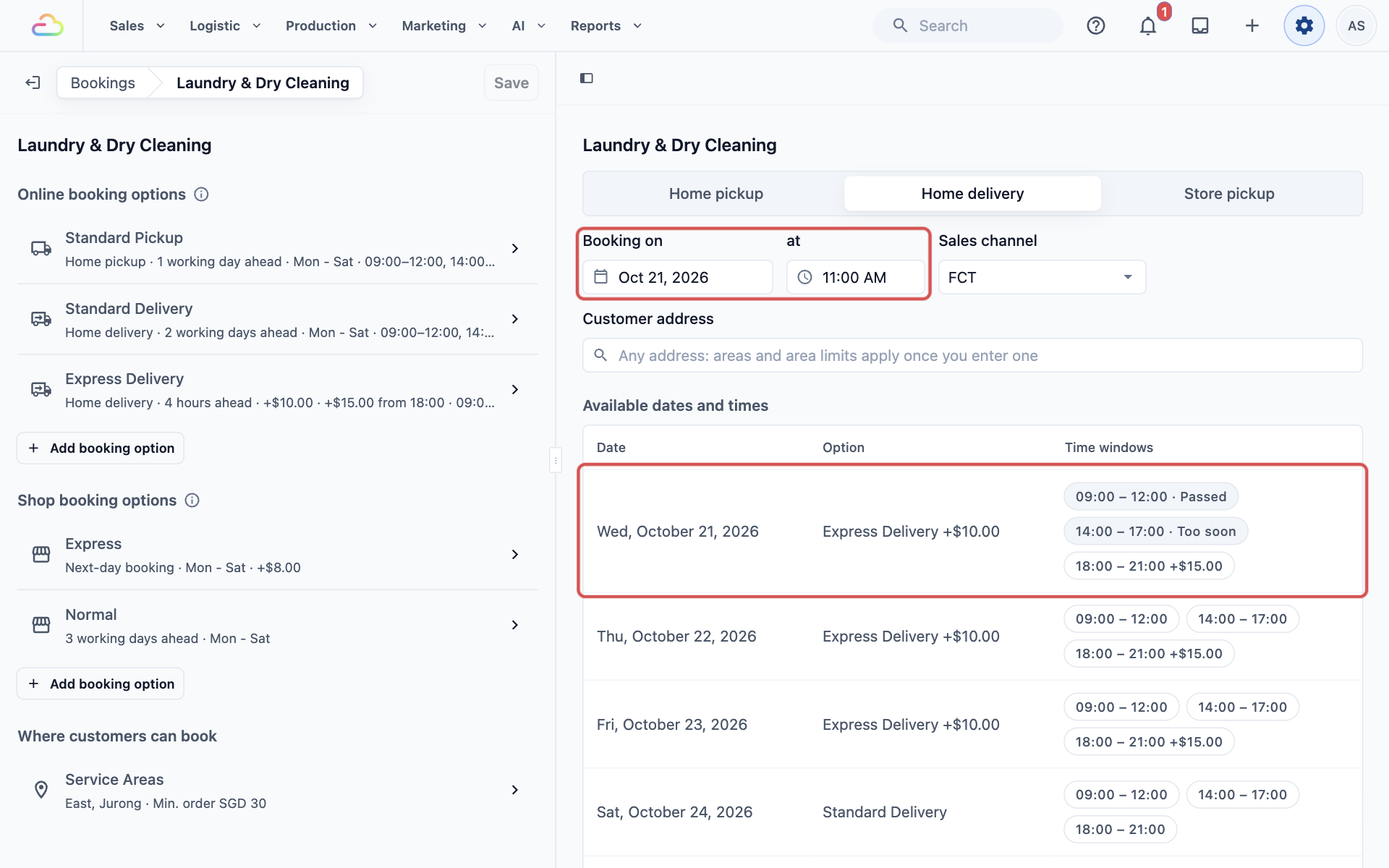Image resolution: width=1389 pixels, height=868 pixels.
Task: Open the Reports menu dropdown
Action: (x=606, y=26)
